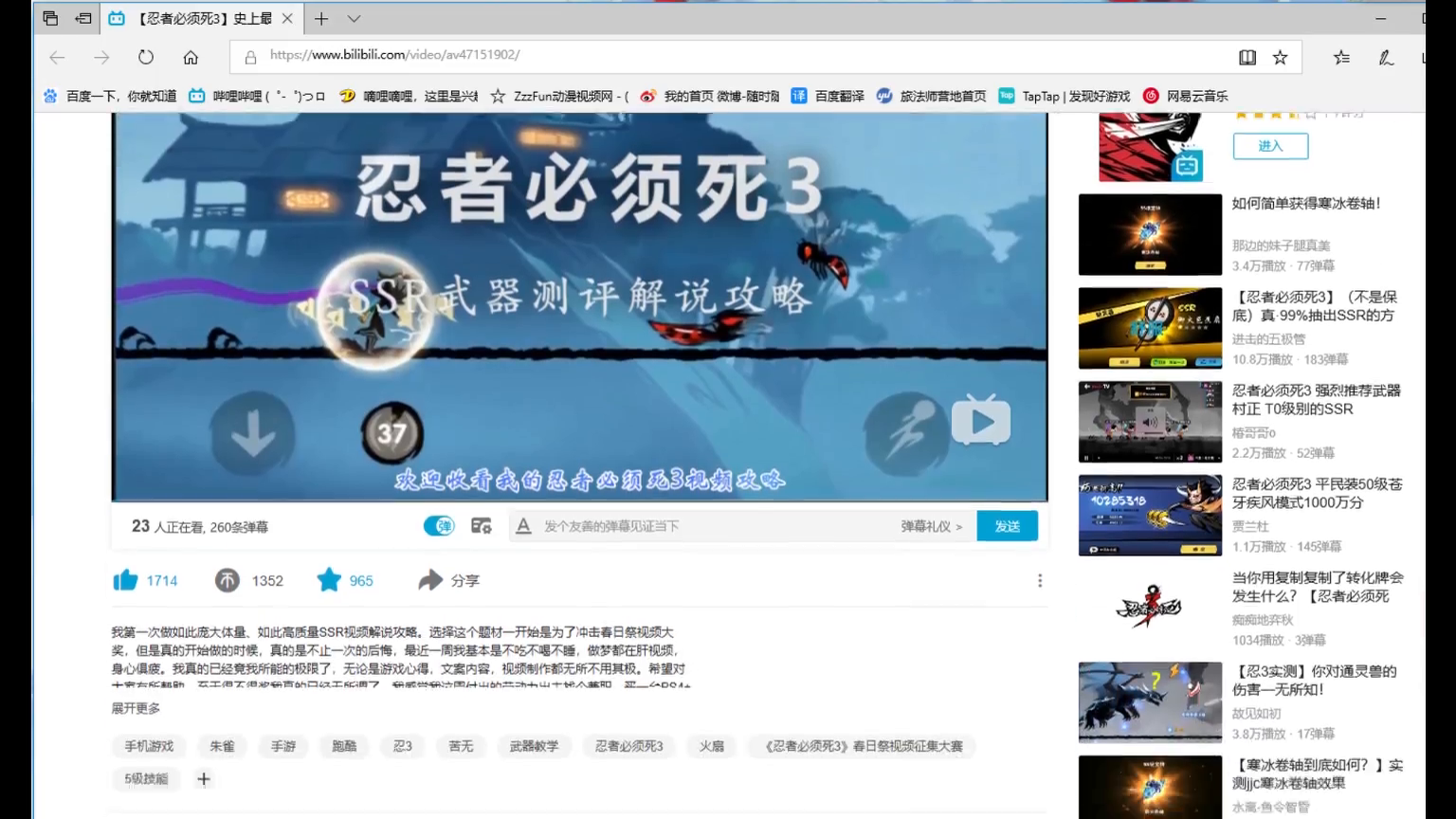Viewport: 1456px width, 819px height.
Task: Select the 春日祭视频征集大赛 tag
Action: (x=863, y=746)
